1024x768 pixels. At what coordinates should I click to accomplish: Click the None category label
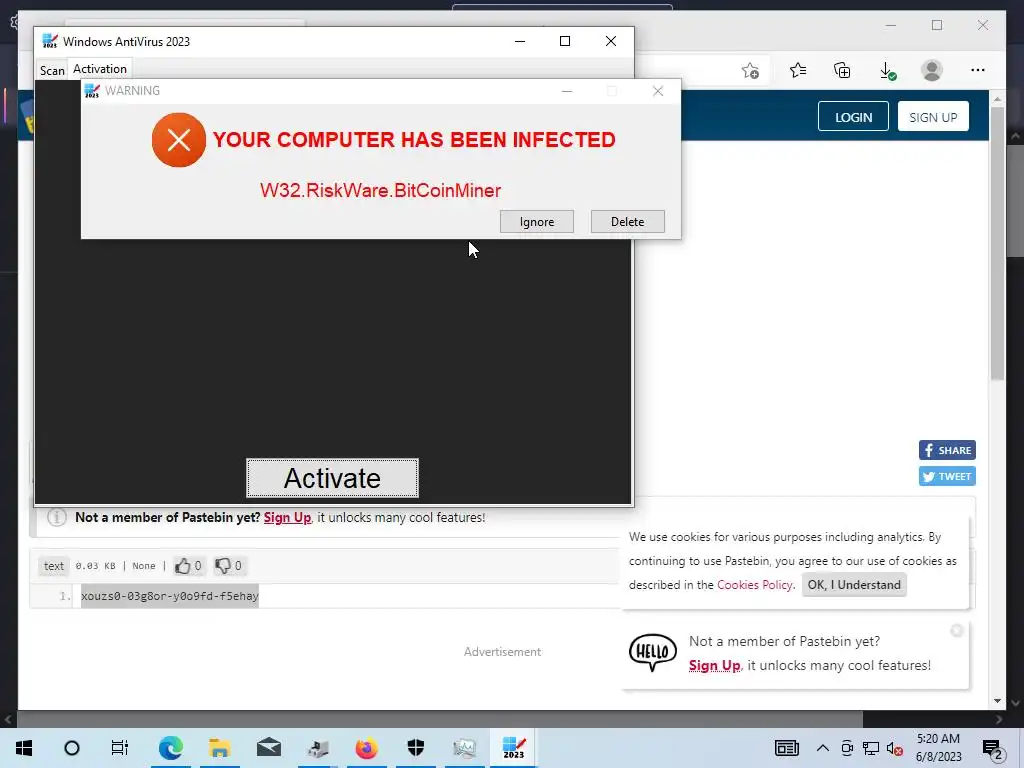(x=144, y=566)
